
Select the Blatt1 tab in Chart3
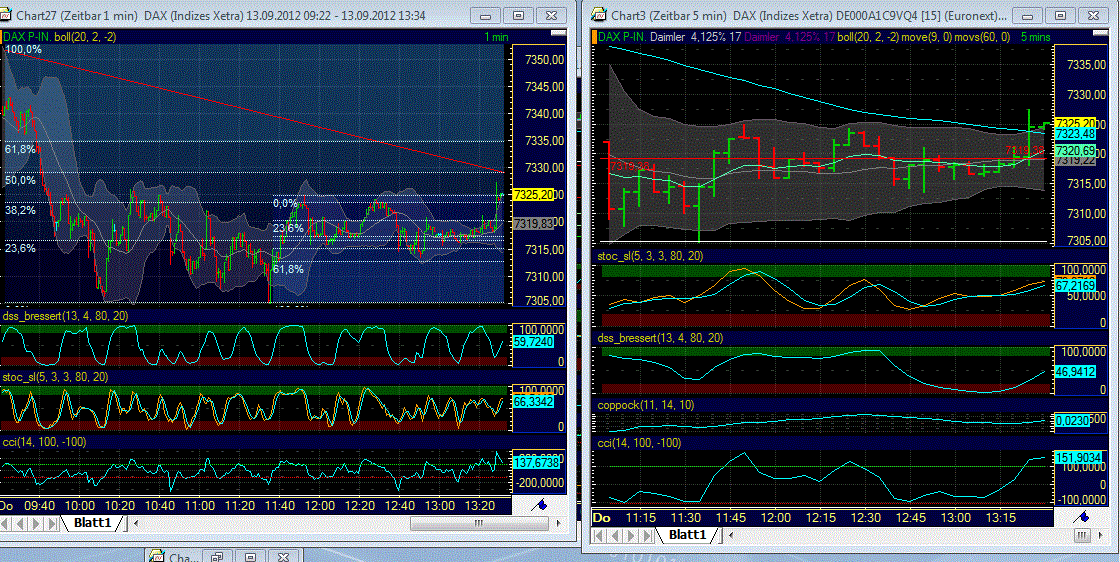pos(689,534)
